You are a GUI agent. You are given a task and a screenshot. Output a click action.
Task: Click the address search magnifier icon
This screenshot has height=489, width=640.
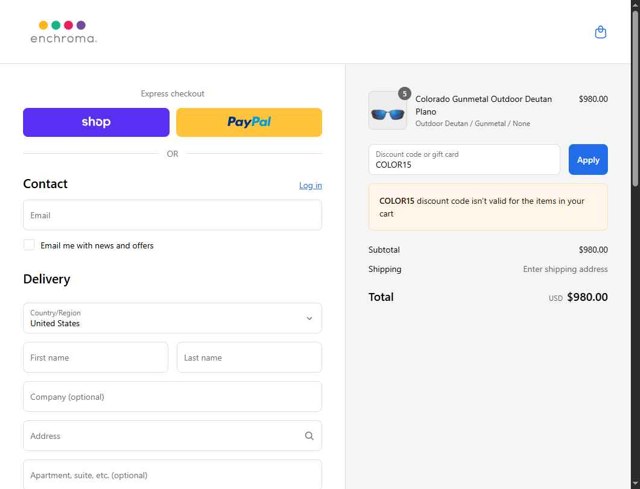309,436
